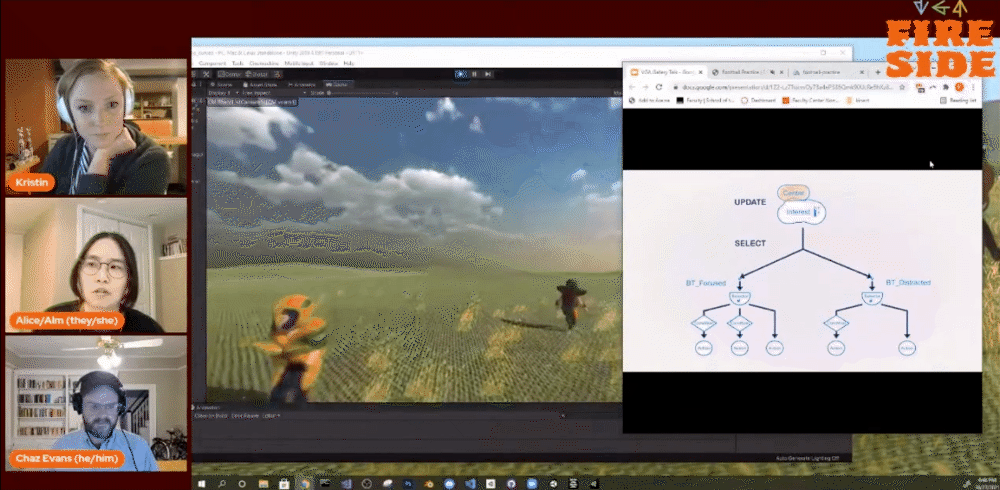The height and width of the screenshot is (490, 1000).
Task: Click the Unity Step frame button
Action: click(x=488, y=74)
